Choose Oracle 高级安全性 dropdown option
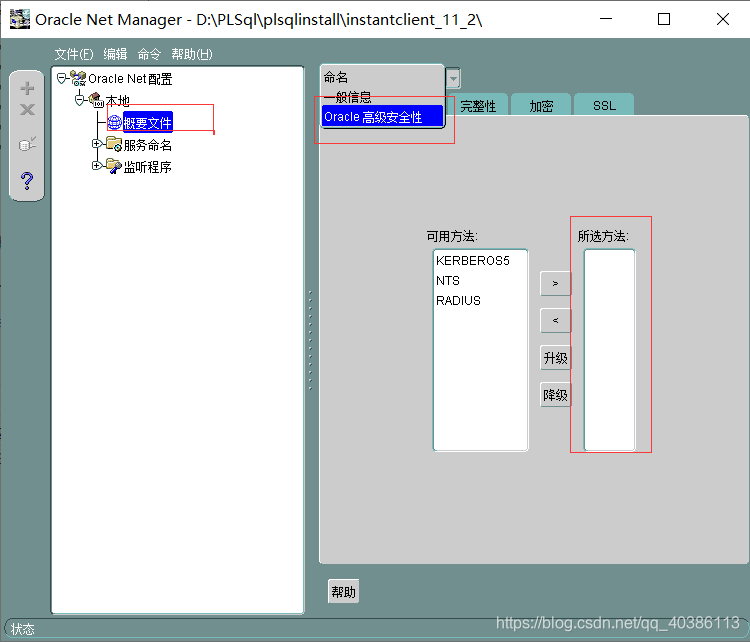The width and height of the screenshot is (750, 642). point(382,117)
